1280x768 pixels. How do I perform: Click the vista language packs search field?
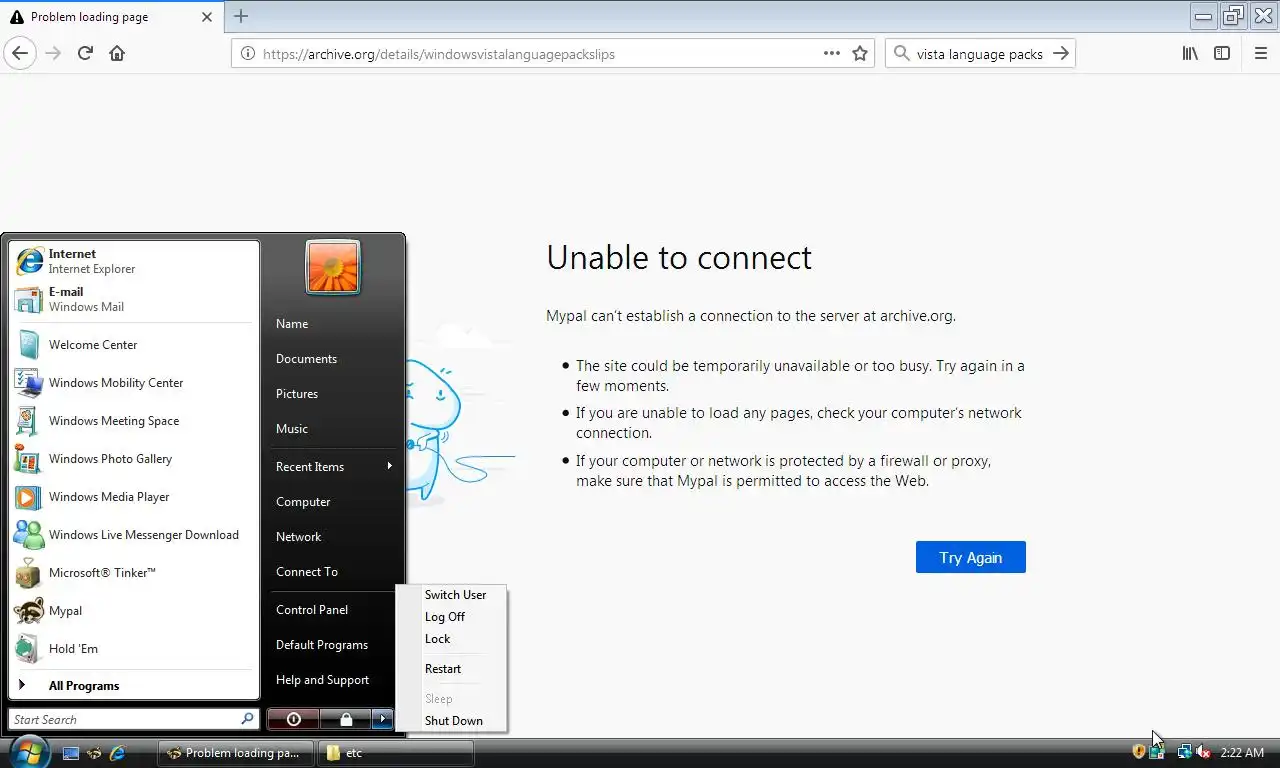(x=979, y=54)
